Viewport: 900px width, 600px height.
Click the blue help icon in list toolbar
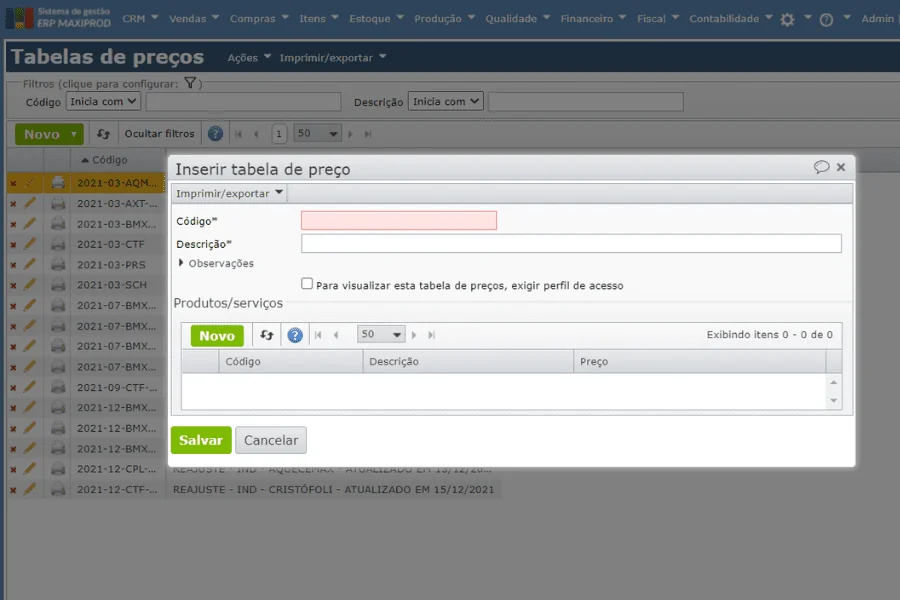215,134
